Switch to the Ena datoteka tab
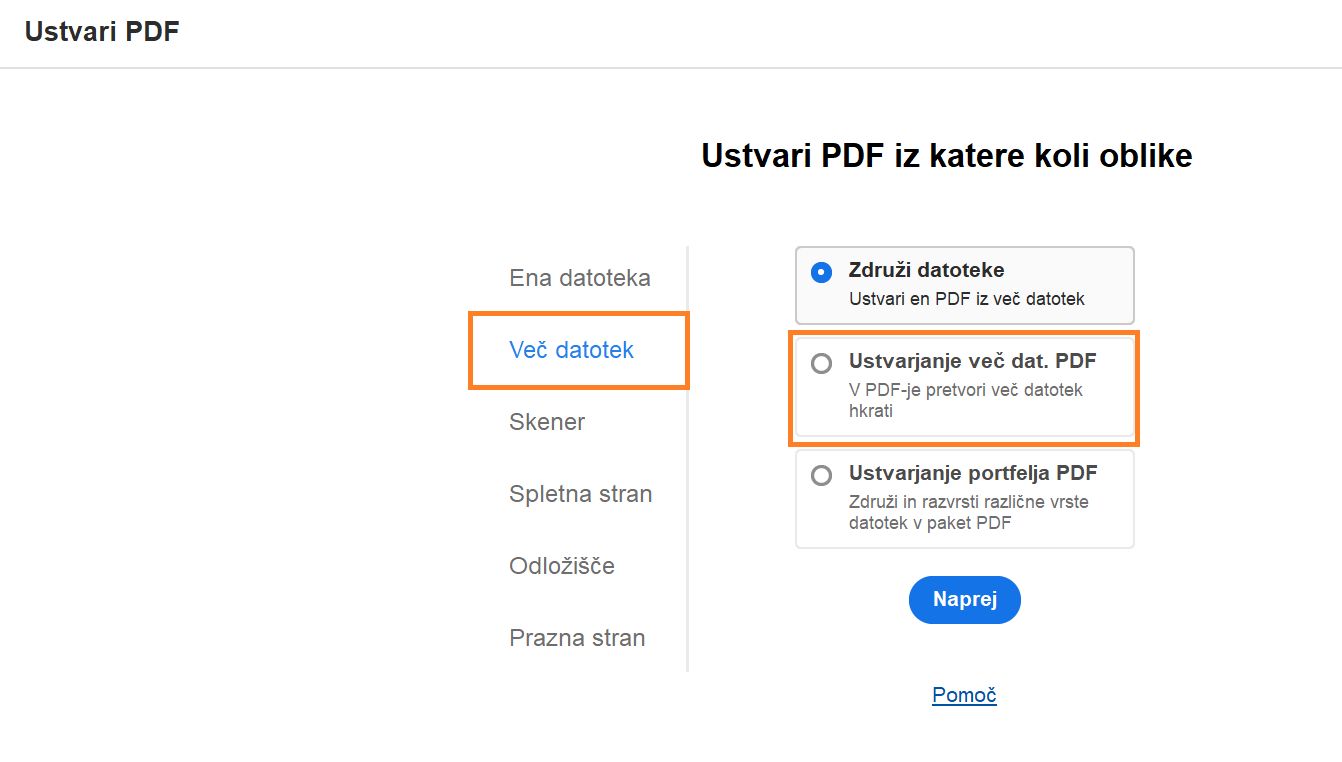This screenshot has width=1342, height=762. 578,278
